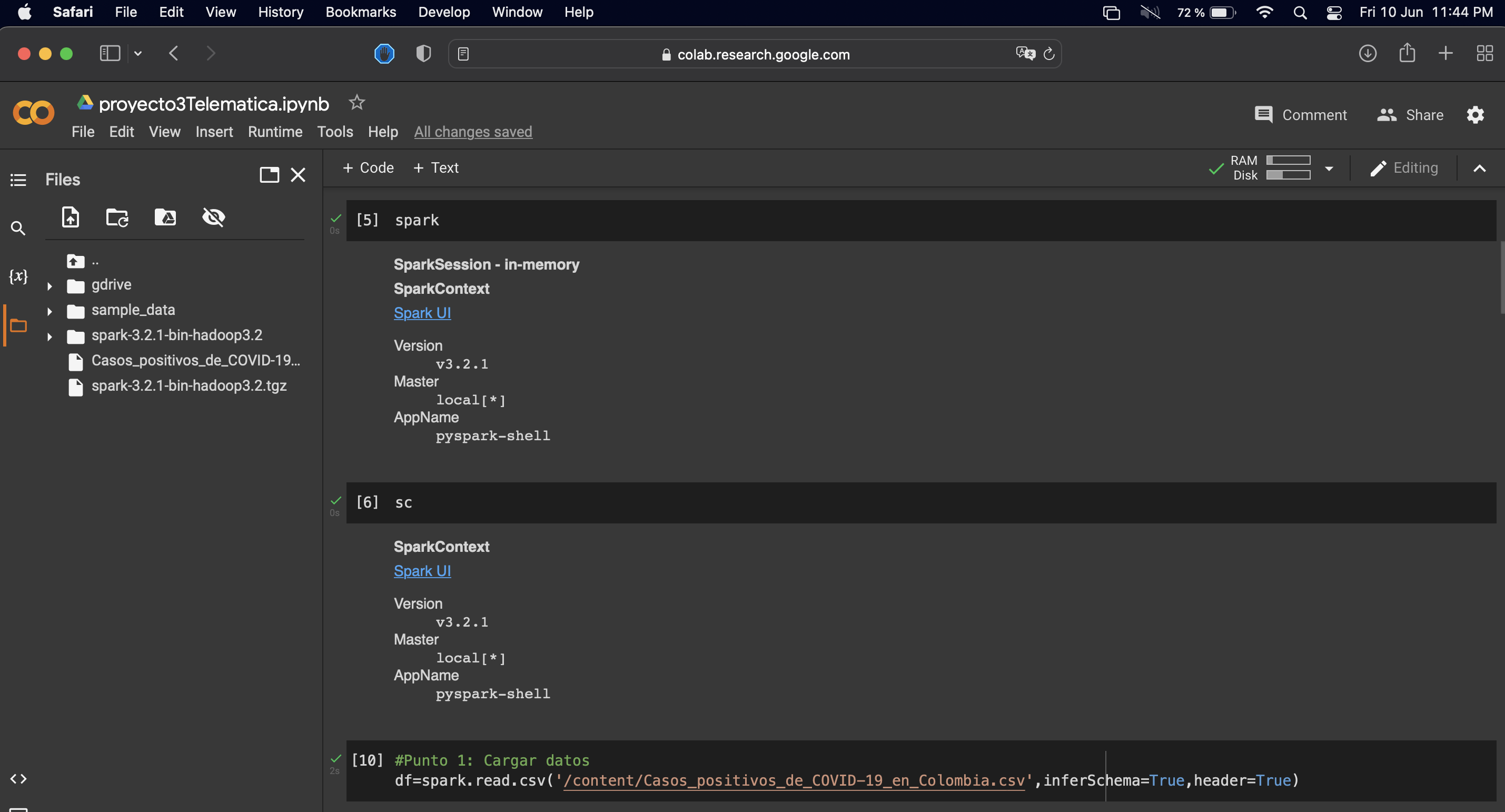1505x812 pixels.
Task: Expand spark-3.2.1-bin-hadoop3.2 folder
Action: pos(49,336)
